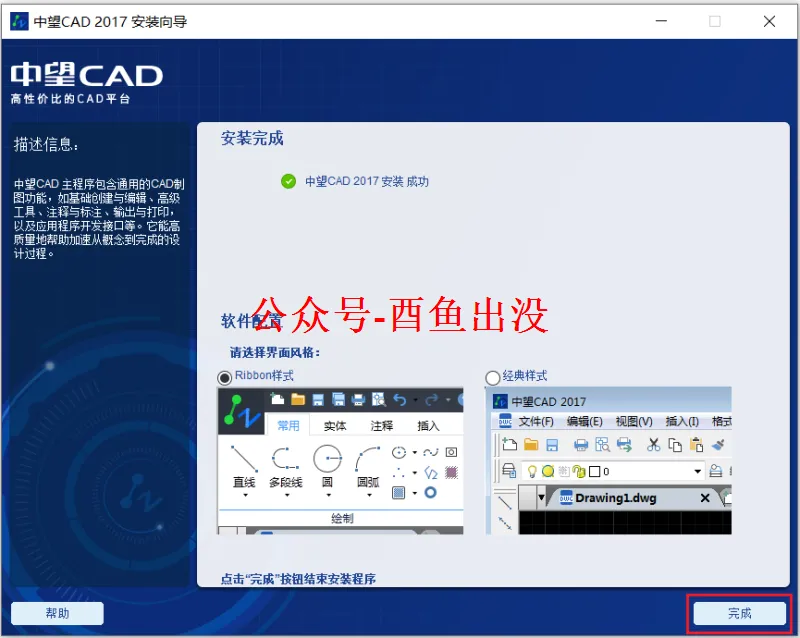Click the scissors cut icon in the classic preview
The height and width of the screenshot is (638, 800).
click(x=653, y=445)
